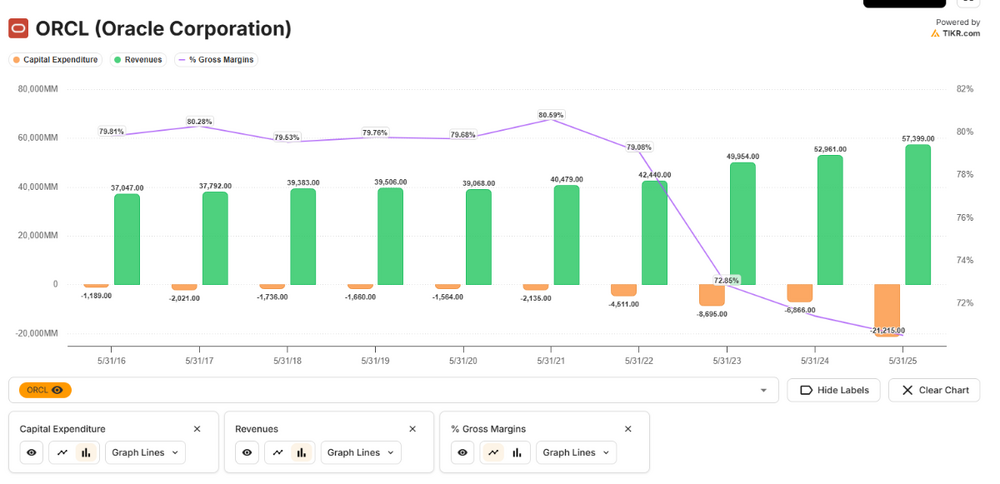Expand the ticker selector dropdown arrow
Image resolution: width=1000 pixels, height=484 pixels.
pos(763,390)
